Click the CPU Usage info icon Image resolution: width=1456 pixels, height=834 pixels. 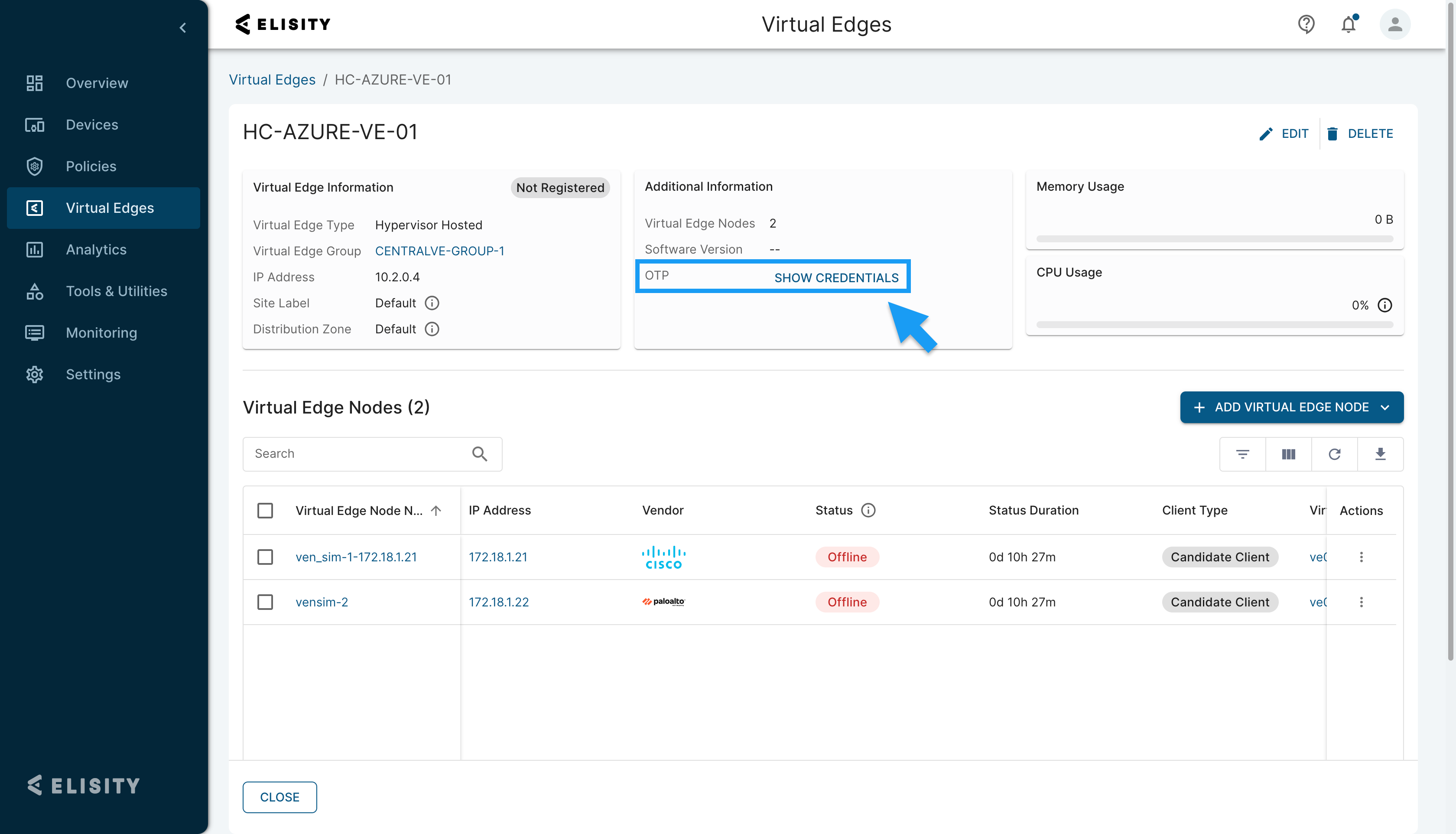click(1384, 305)
